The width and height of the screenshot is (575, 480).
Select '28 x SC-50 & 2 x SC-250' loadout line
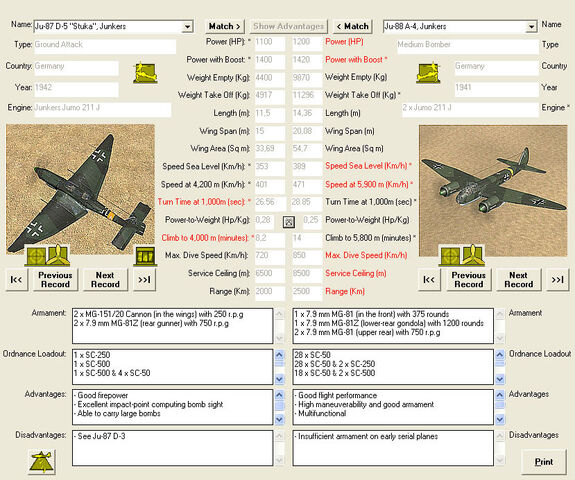[334, 364]
